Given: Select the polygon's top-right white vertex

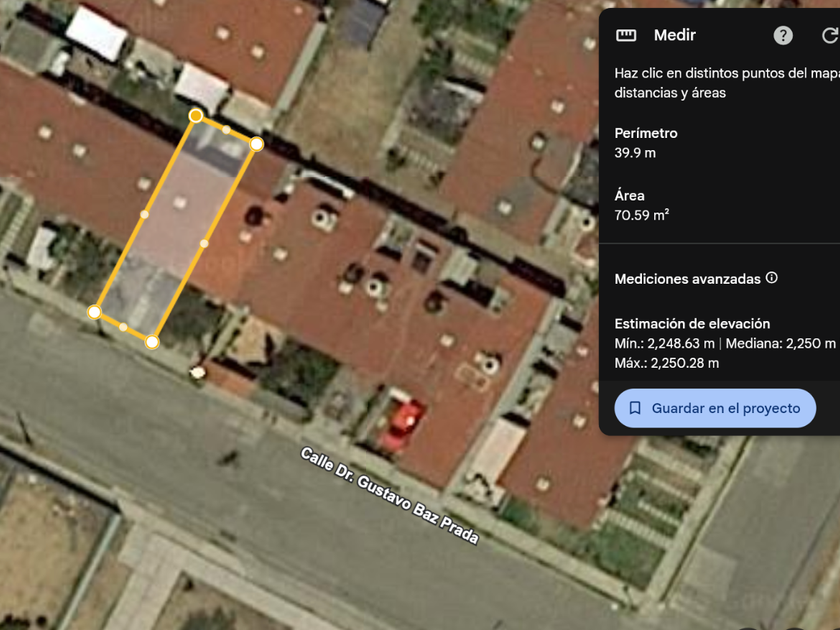Looking at the screenshot, I should 257,144.
